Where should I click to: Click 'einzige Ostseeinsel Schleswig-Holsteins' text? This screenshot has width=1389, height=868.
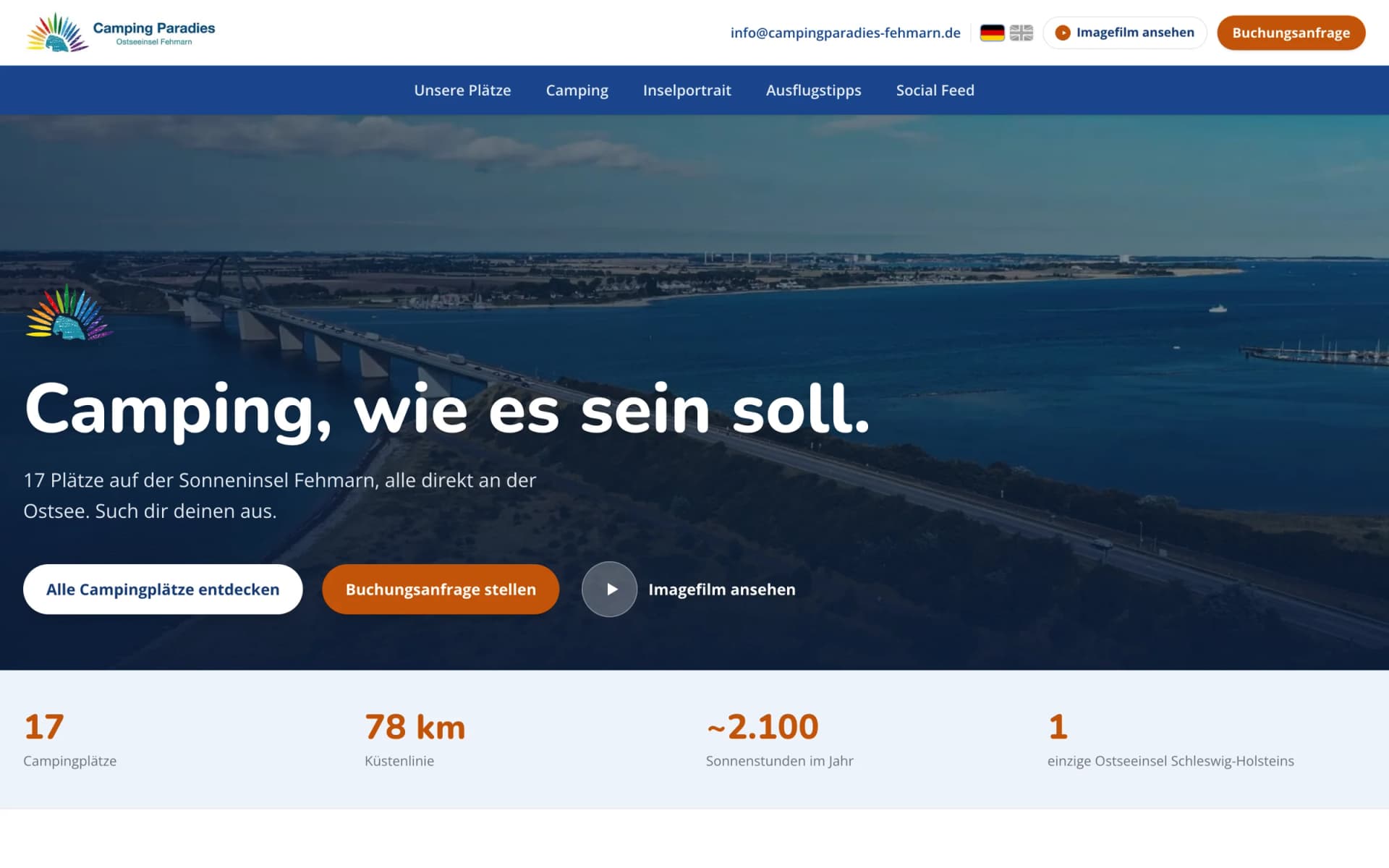click(x=1171, y=761)
